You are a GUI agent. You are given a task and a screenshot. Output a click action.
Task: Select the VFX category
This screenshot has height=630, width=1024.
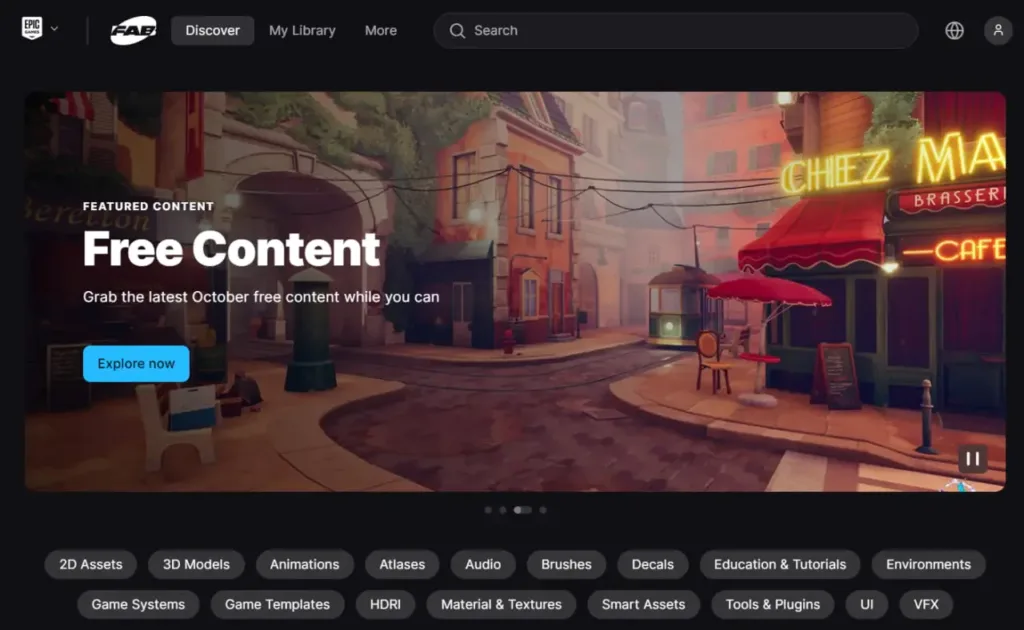pyautogui.click(x=926, y=604)
